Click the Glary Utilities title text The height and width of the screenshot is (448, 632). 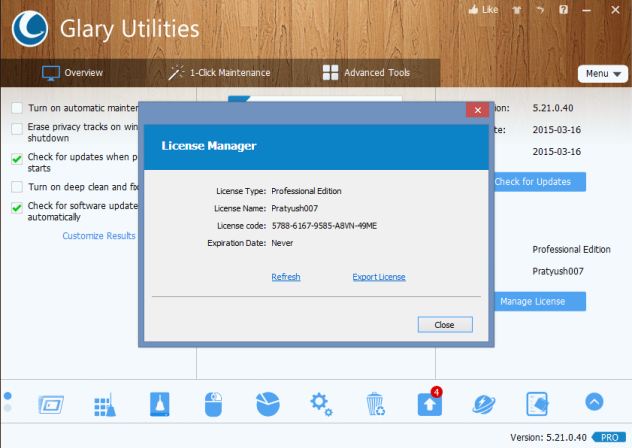130,29
